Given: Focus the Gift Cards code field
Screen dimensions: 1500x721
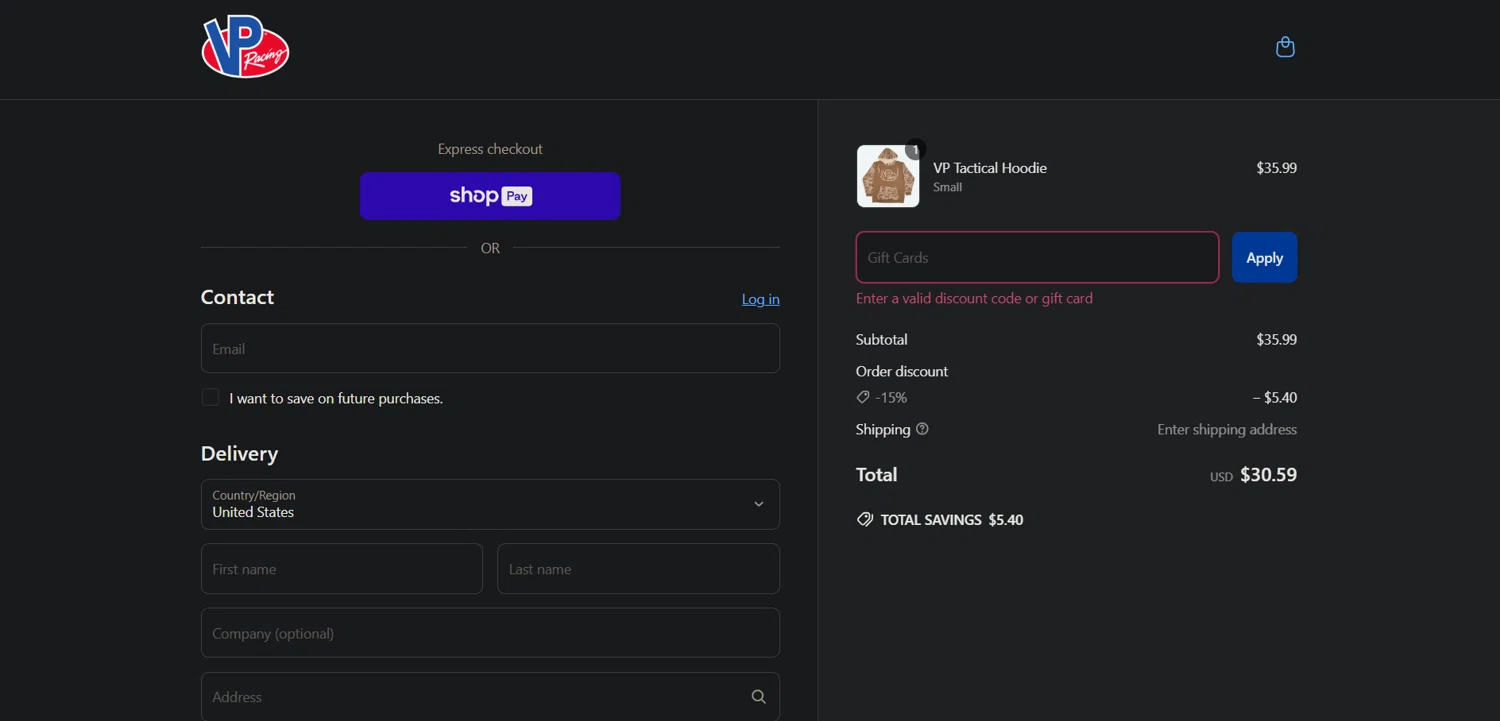Looking at the screenshot, I should pyautogui.click(x=1037, y=257).
